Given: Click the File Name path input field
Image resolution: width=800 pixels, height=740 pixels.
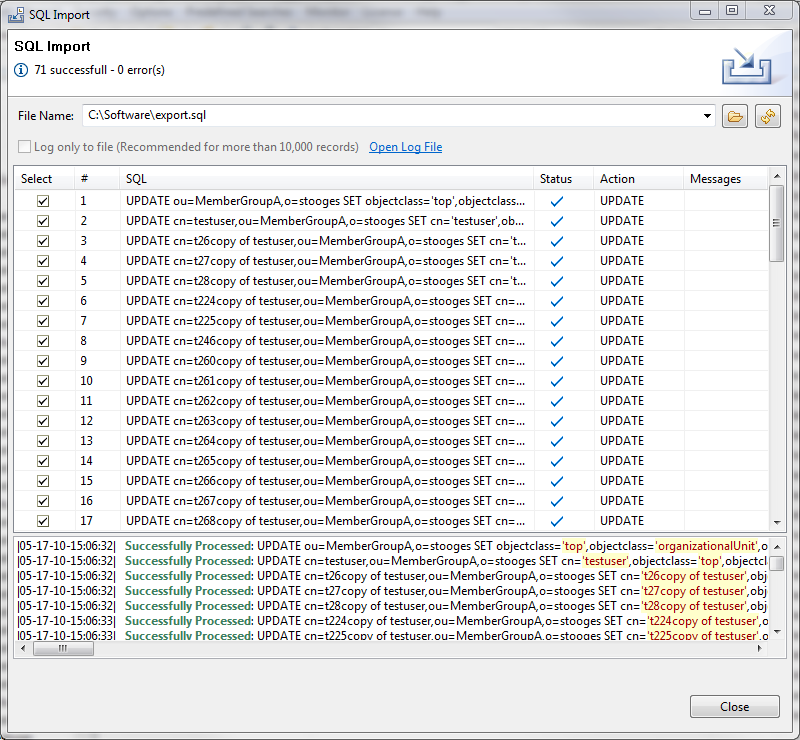Looking at the screenshot, I should 390,116.
